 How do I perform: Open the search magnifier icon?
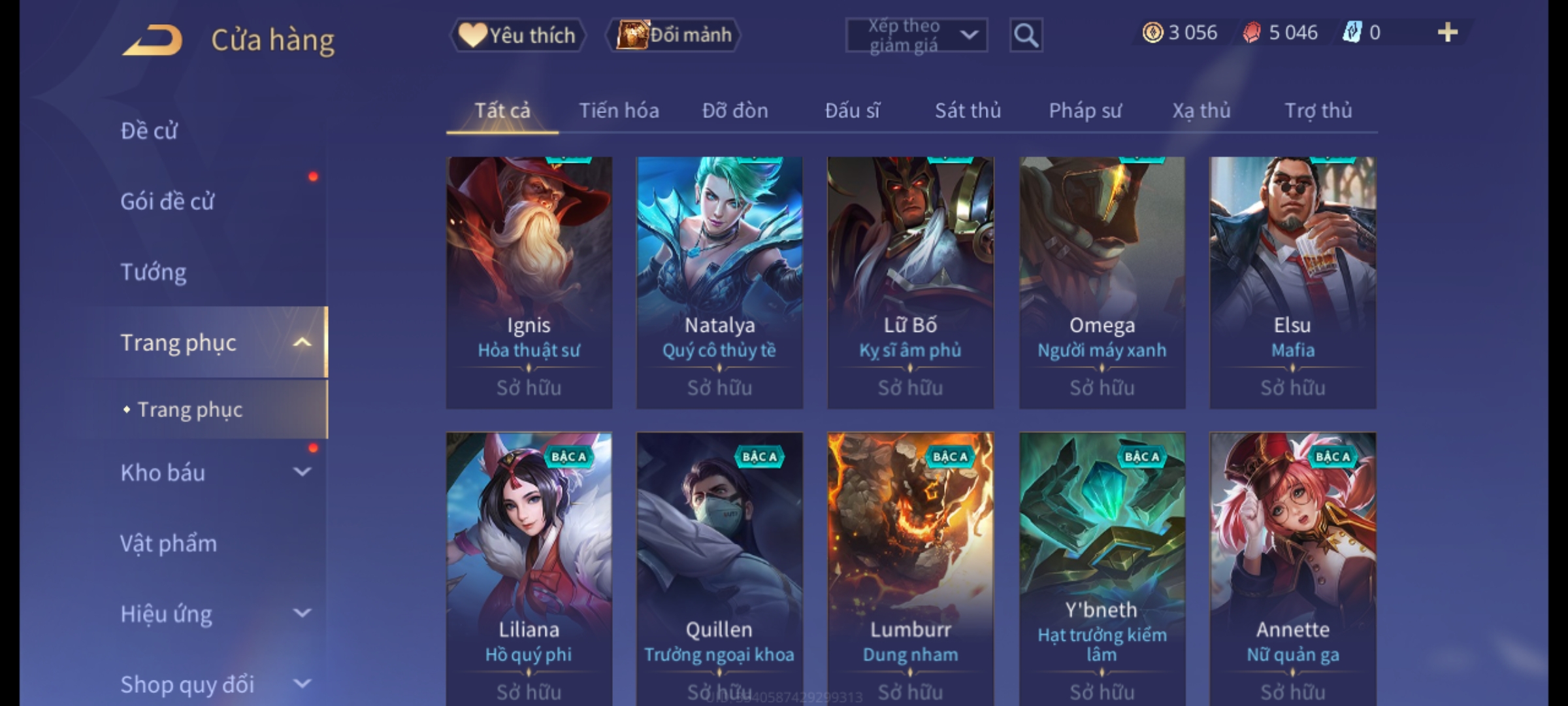(x=1026, y=35)
